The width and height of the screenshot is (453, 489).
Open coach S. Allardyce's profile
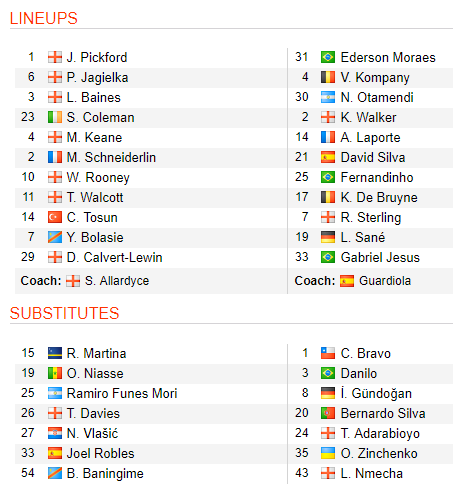[117, 281]
